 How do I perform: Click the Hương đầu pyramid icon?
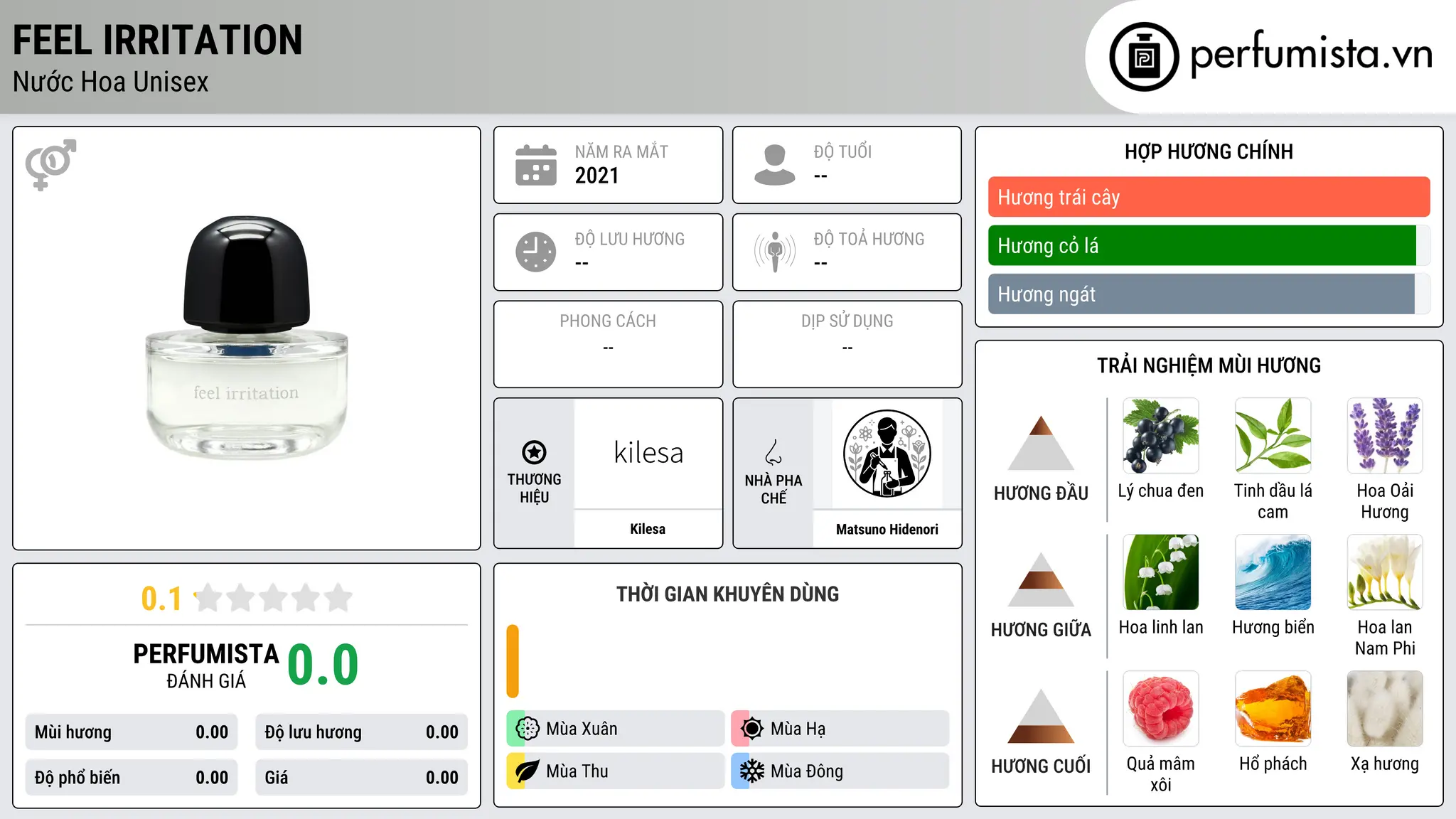[1042, 443]
